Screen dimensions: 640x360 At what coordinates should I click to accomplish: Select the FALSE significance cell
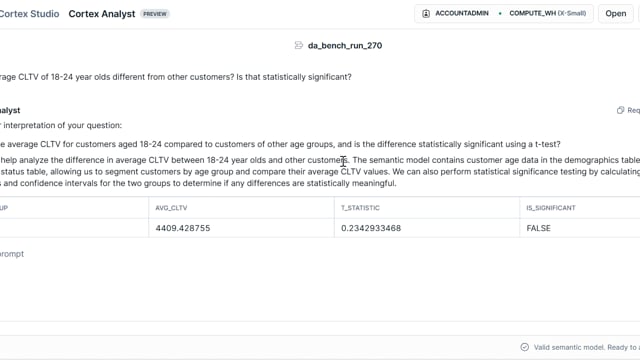click(538, 228)
